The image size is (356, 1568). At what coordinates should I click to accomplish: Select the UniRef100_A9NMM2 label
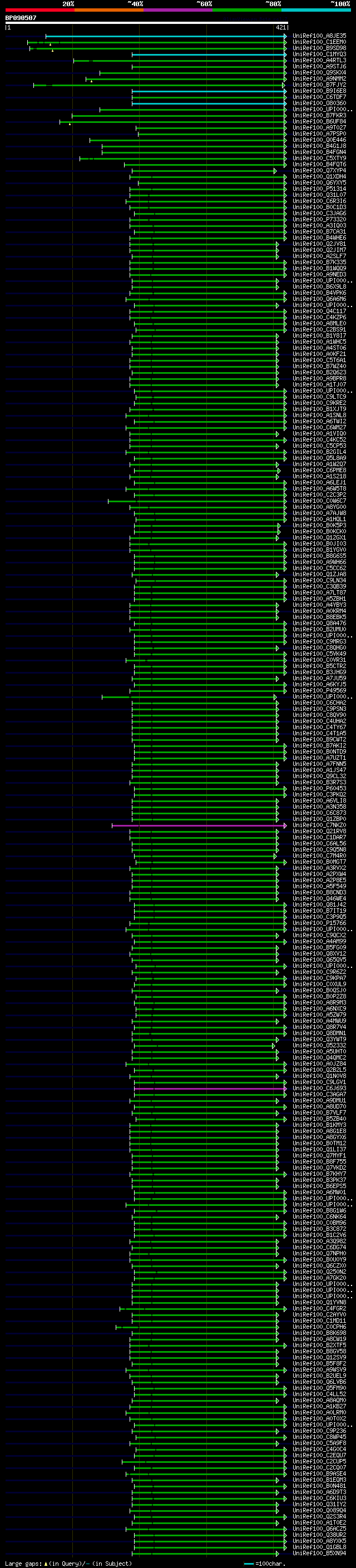pos(319,78)
